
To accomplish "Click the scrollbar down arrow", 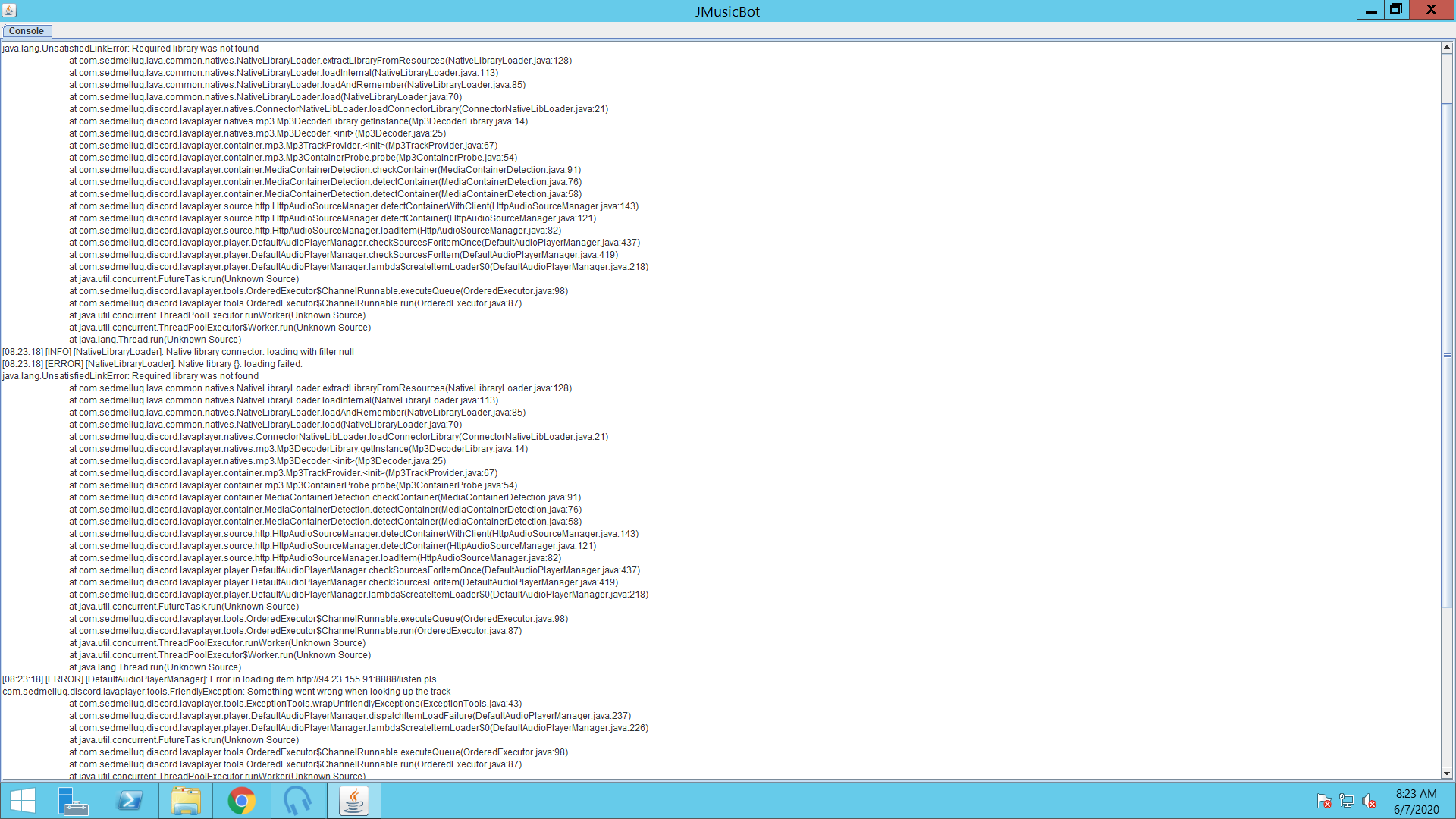I will 1447,773.
